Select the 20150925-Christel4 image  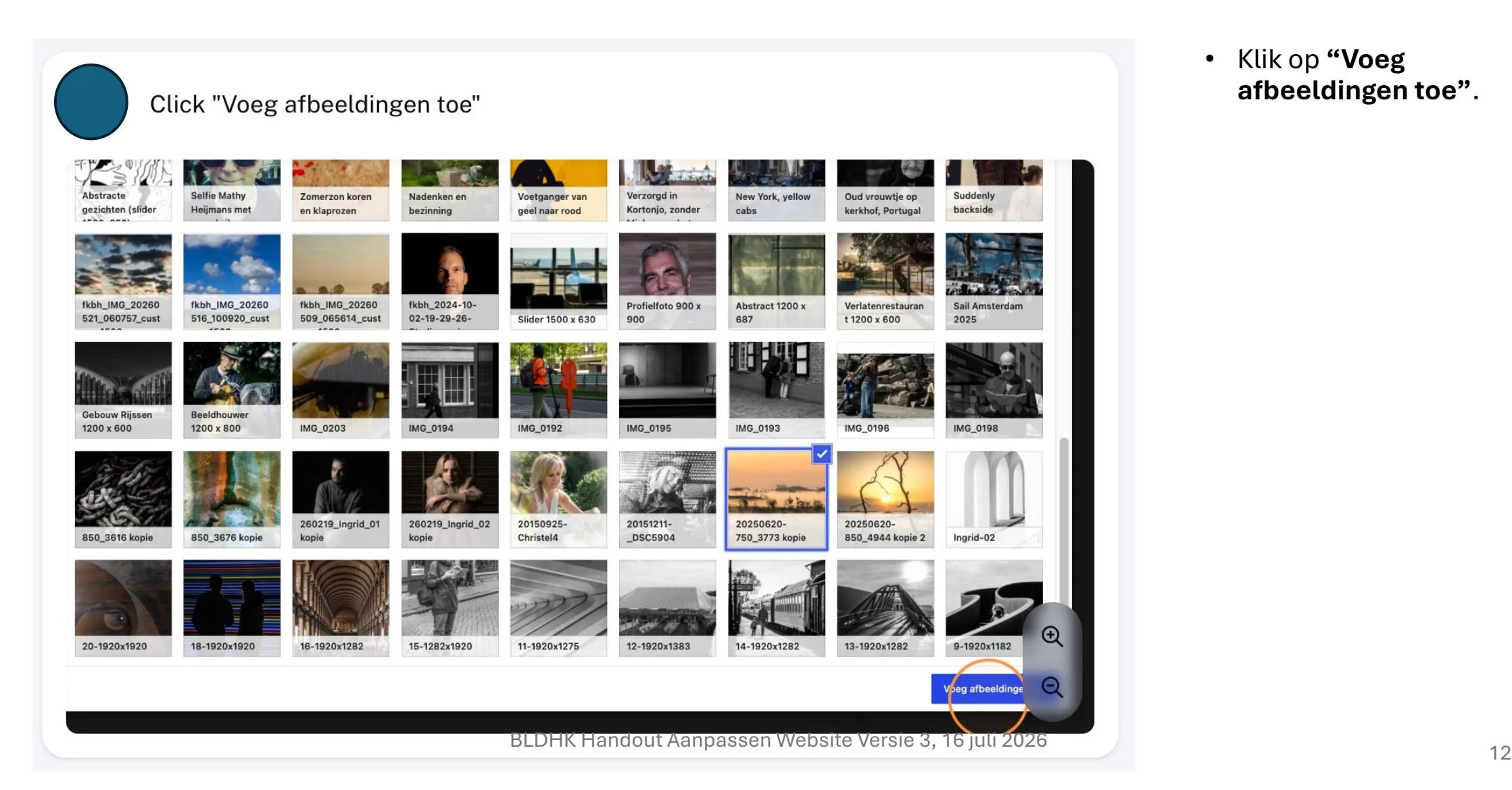pos(558,499)
